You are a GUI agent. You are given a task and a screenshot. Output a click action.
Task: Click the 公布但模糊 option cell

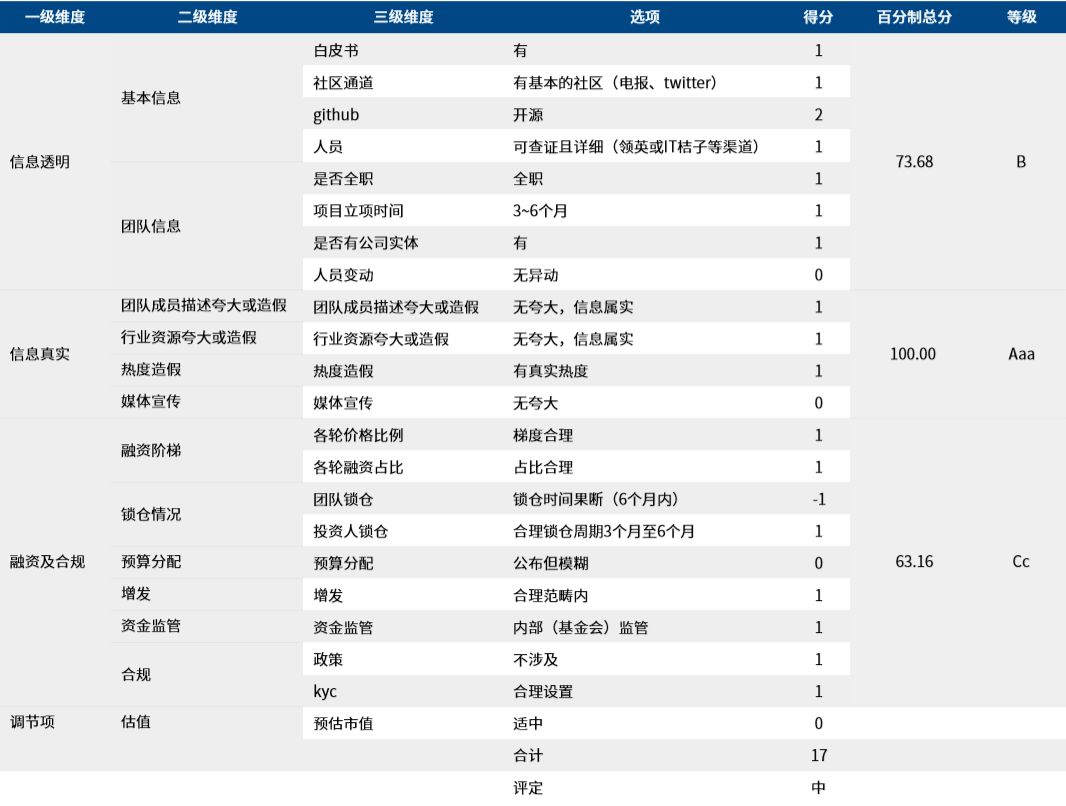(551, 563)
